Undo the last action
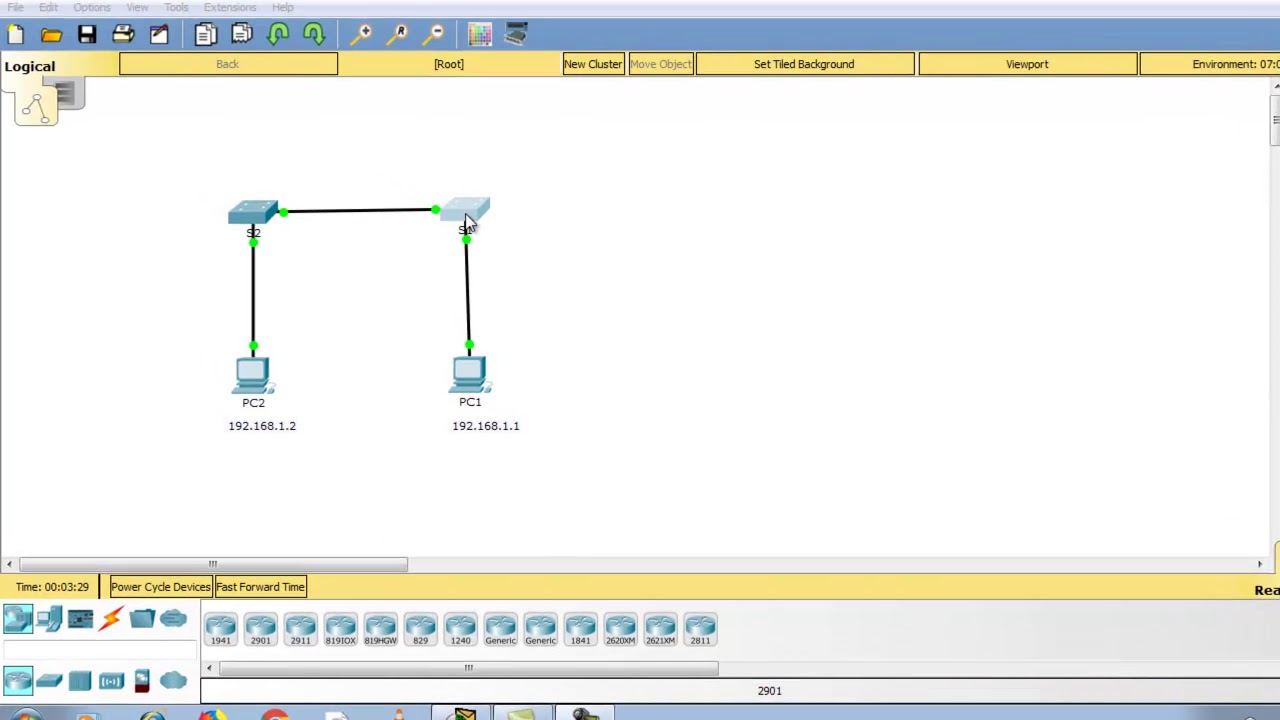 coord(278,35)
